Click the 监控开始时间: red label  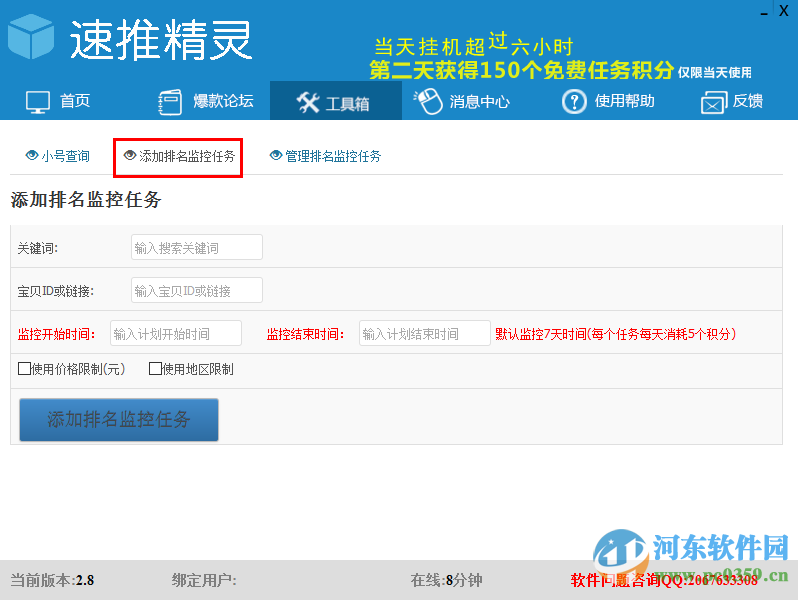56,334
